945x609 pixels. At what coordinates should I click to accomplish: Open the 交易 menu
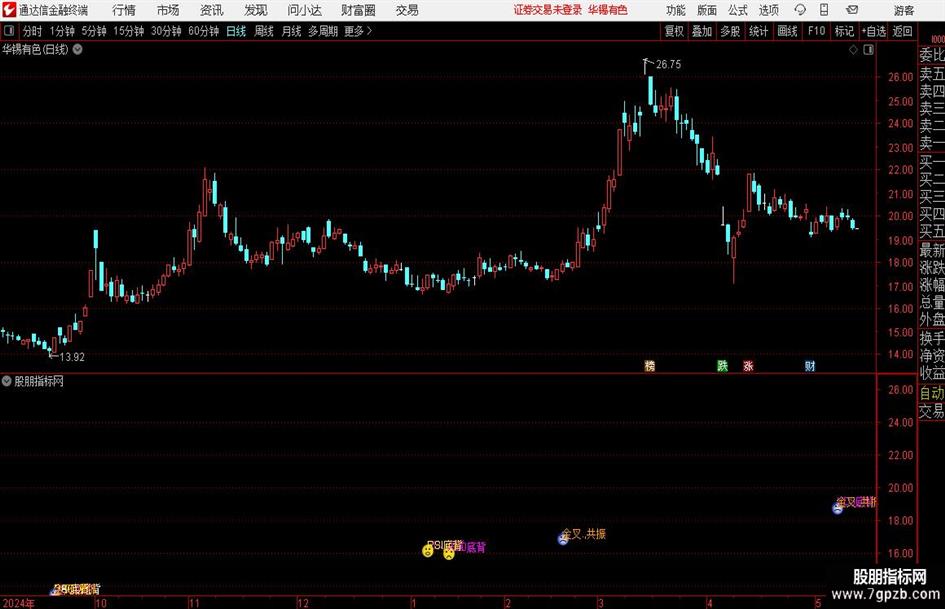(x=407, y=10)
